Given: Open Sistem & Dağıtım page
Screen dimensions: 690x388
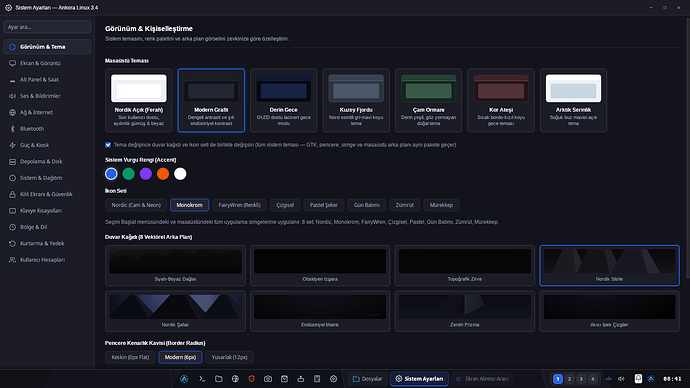Looking at the screenshot, I should tap(47, 178).
